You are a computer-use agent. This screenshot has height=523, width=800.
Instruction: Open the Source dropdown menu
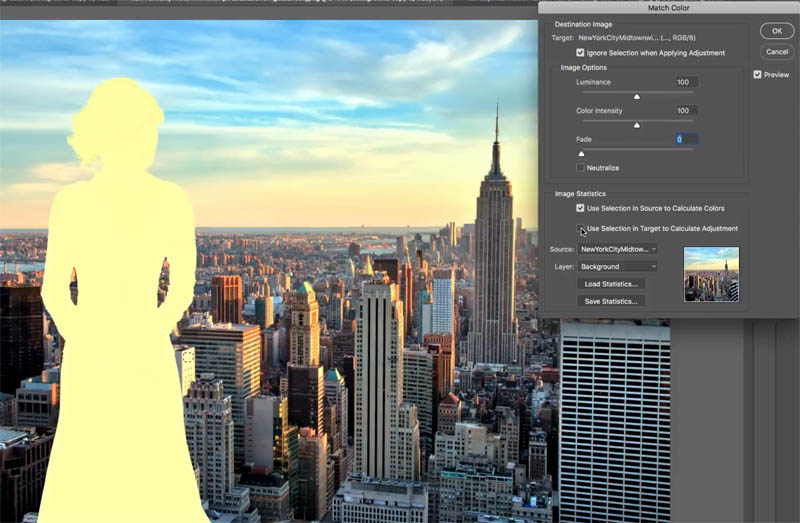pos(617,249)
